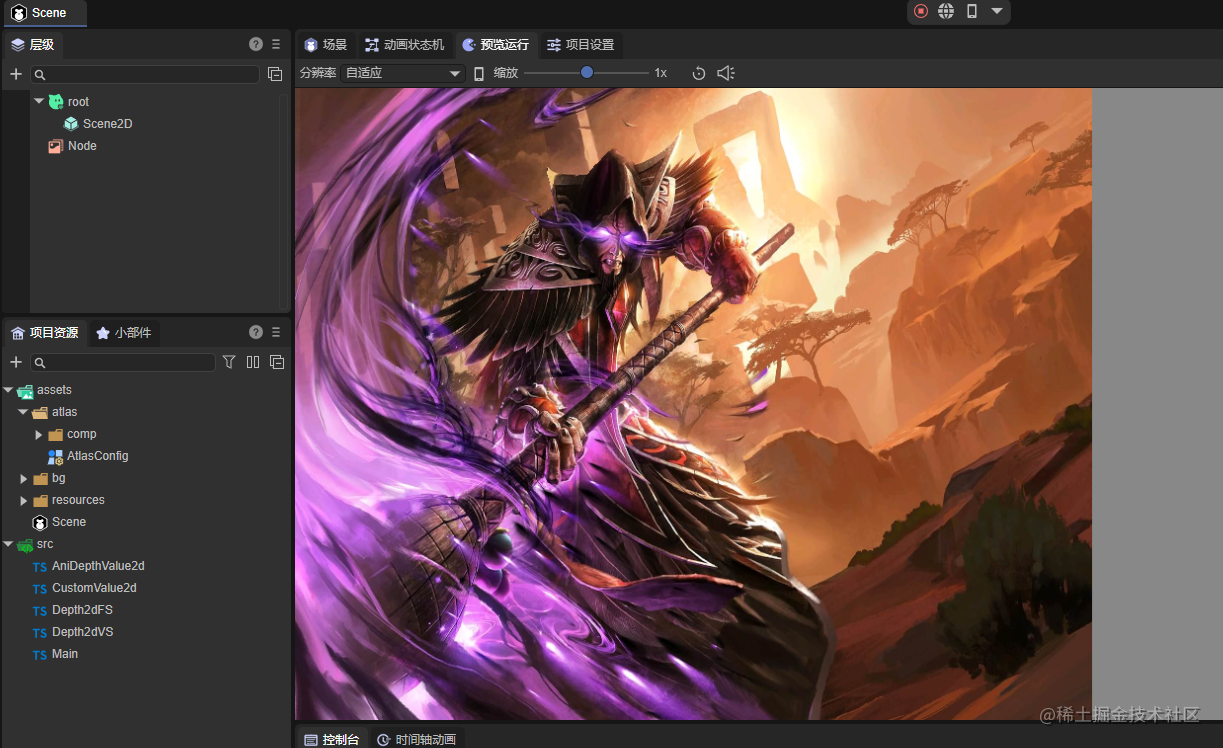Open help for the 层级 hierarchy panel
Viewport: 1223px width, 748px height.
(256, 44)
